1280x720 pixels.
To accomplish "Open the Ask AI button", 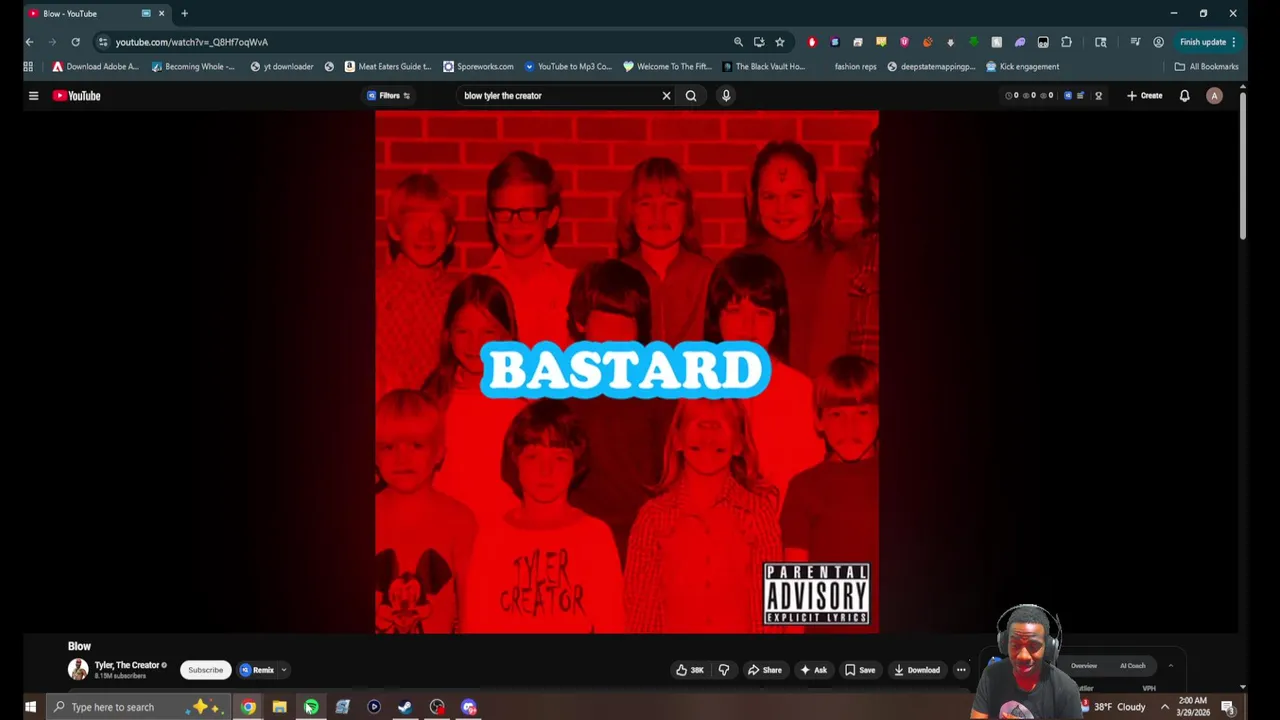I will tap(814, 670).
